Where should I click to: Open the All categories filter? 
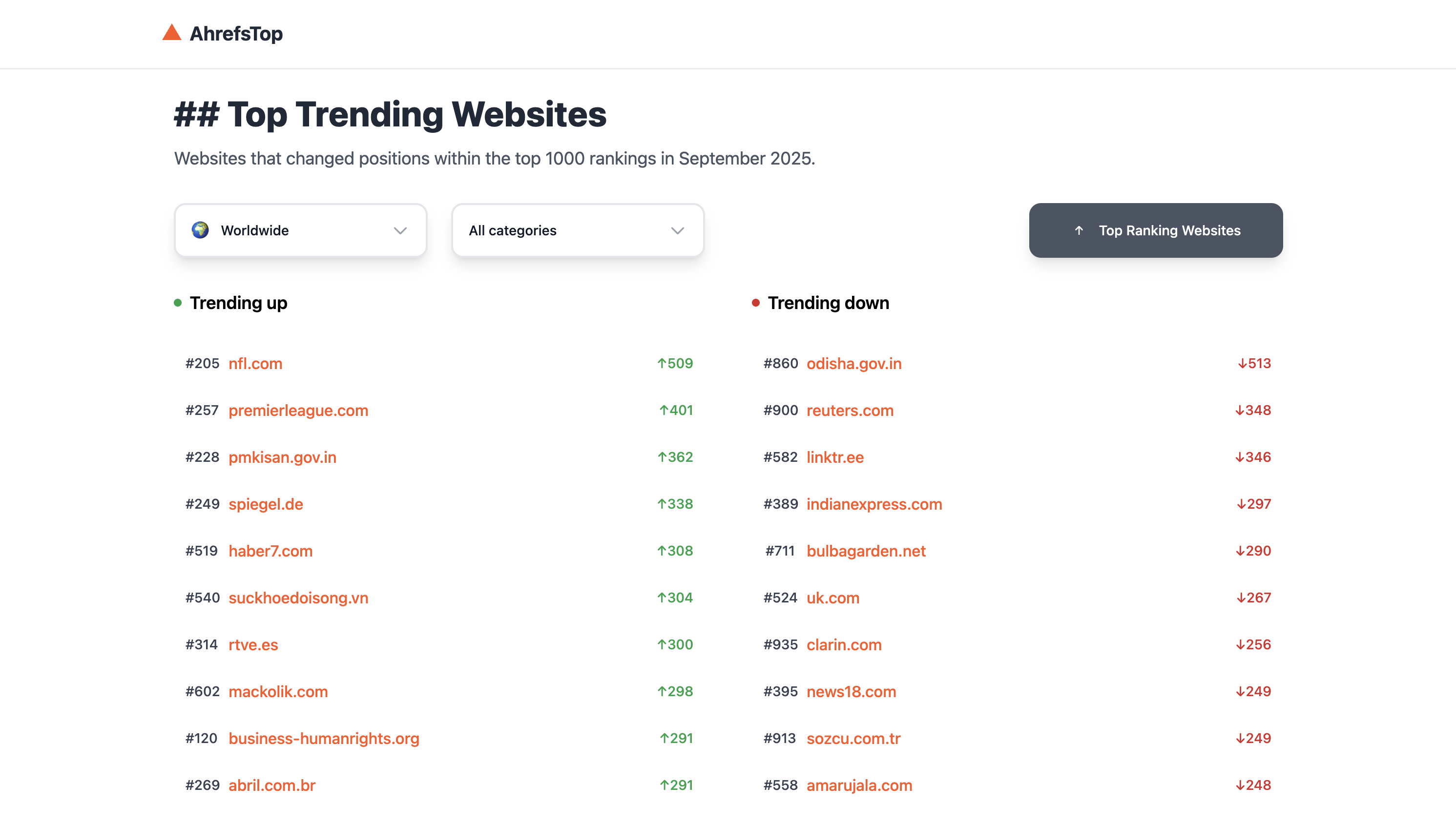(577, 230)
